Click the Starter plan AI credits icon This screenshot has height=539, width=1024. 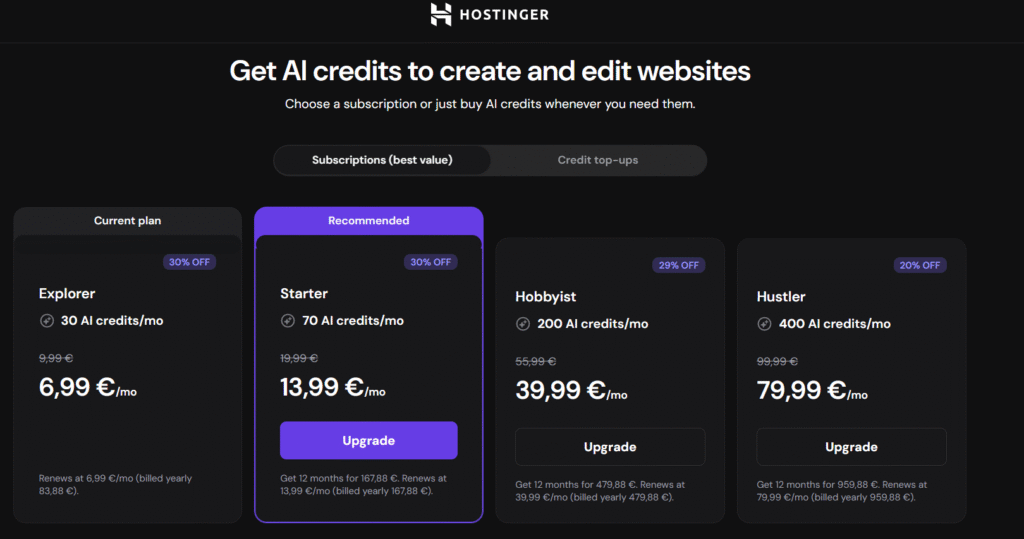click(x=288, y=321)
